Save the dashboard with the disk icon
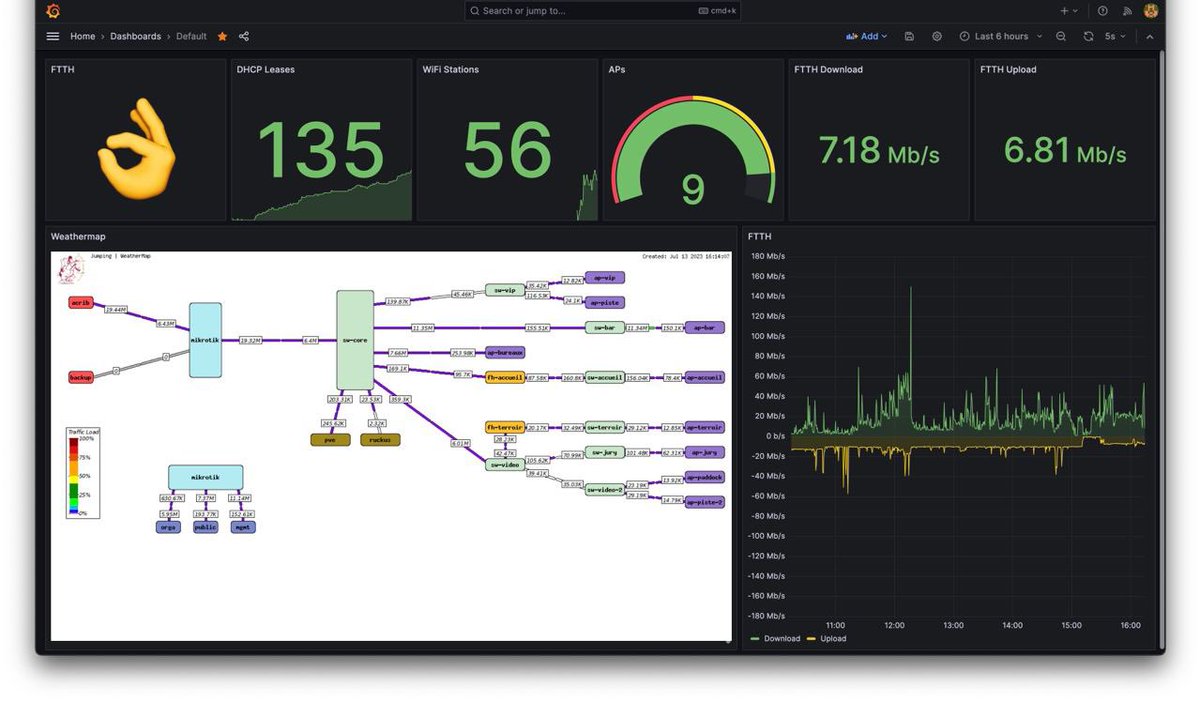The height and width of the screenshot is (701, 1200). pyautogui.click(x=909, y=36)
